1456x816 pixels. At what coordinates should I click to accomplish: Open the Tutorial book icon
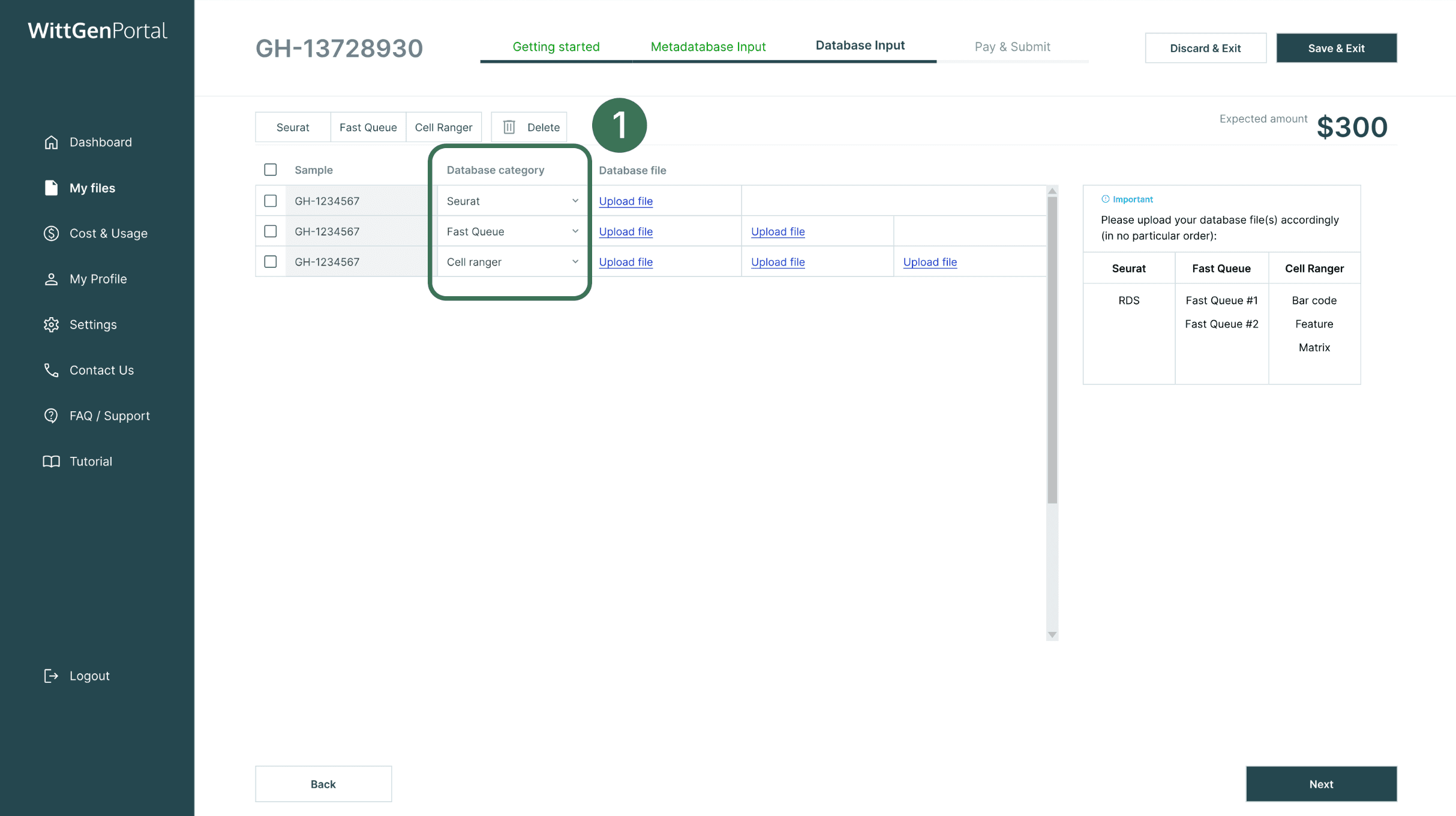coord(51,461)
